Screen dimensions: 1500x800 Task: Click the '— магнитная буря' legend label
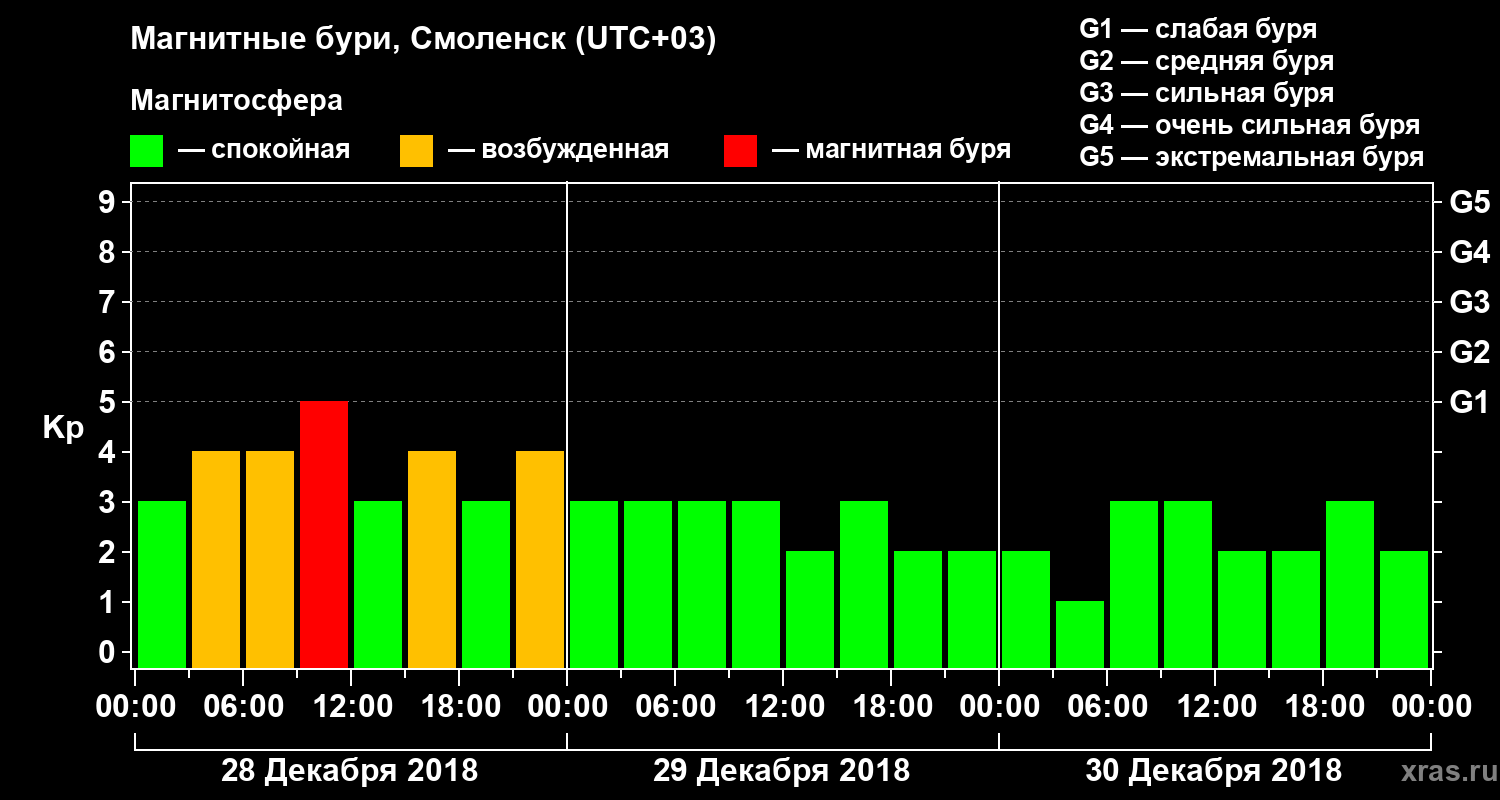891,151
